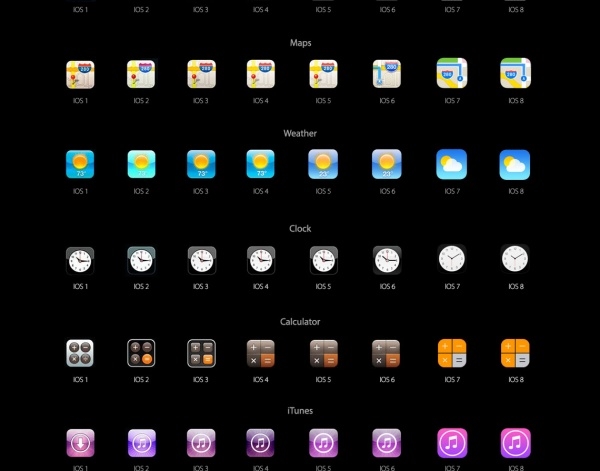Select the iOS 2 Calculator icon
This screenshot has width=600, height=471.
click(141, 353)
